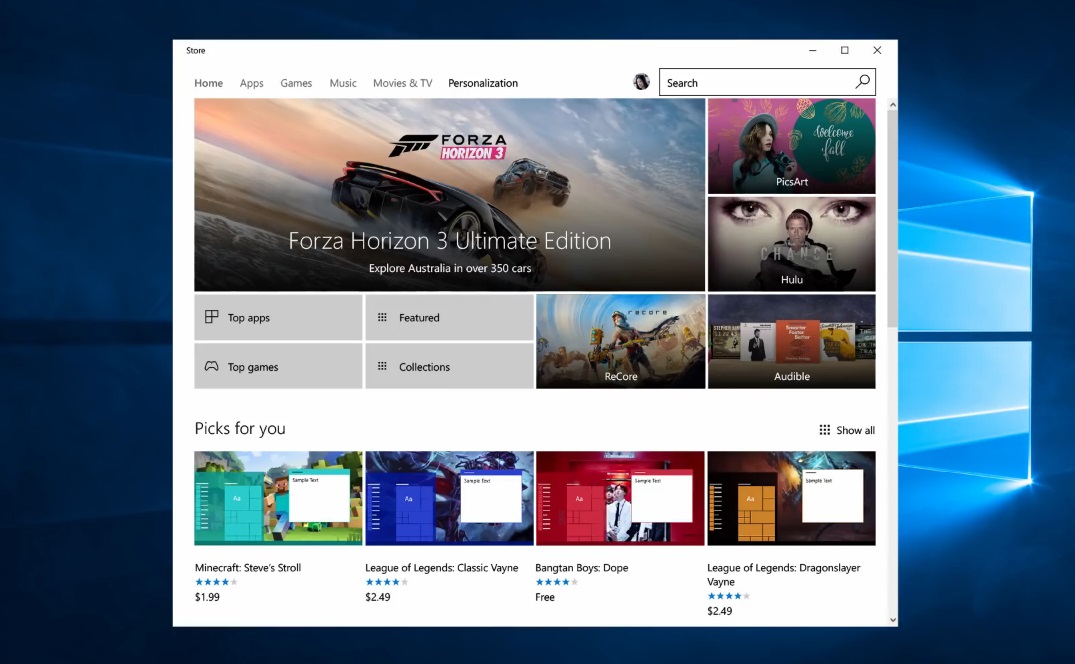Screen dimensions: 1075x664
Task: Minimize the Store window
Action: coord(812,50)
